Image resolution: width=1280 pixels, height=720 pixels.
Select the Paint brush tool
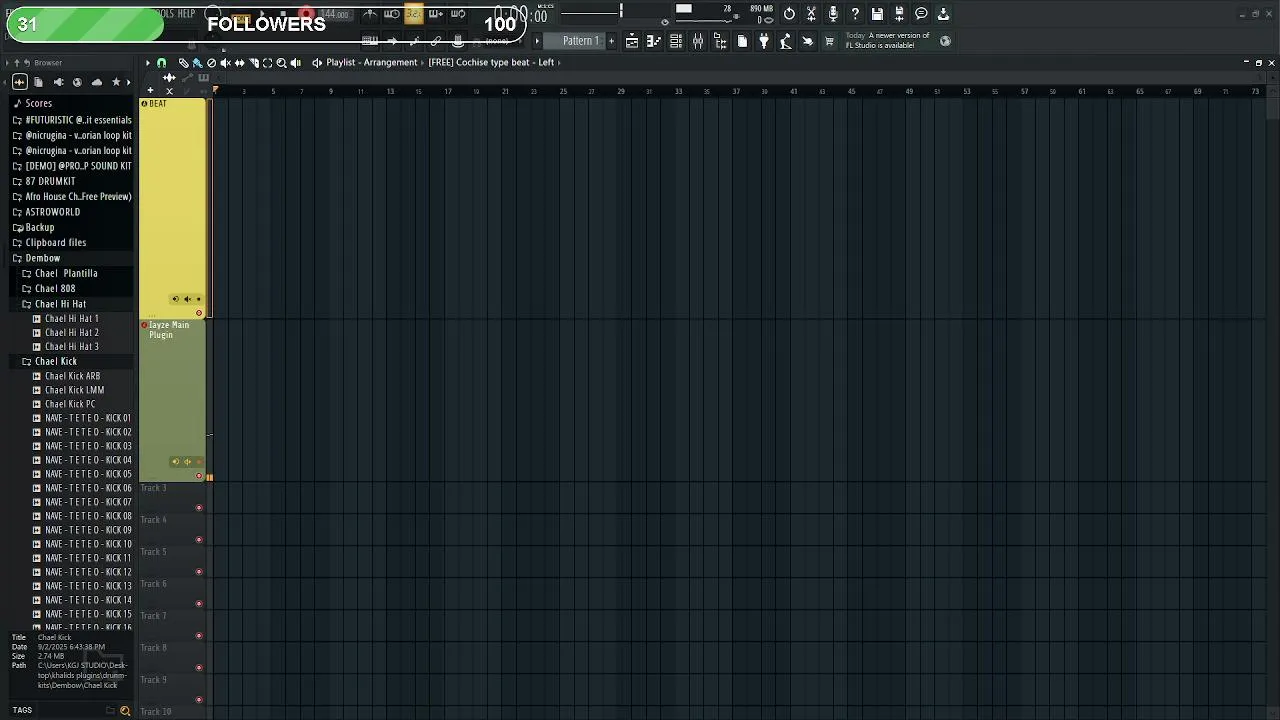(x=197, y=63)
